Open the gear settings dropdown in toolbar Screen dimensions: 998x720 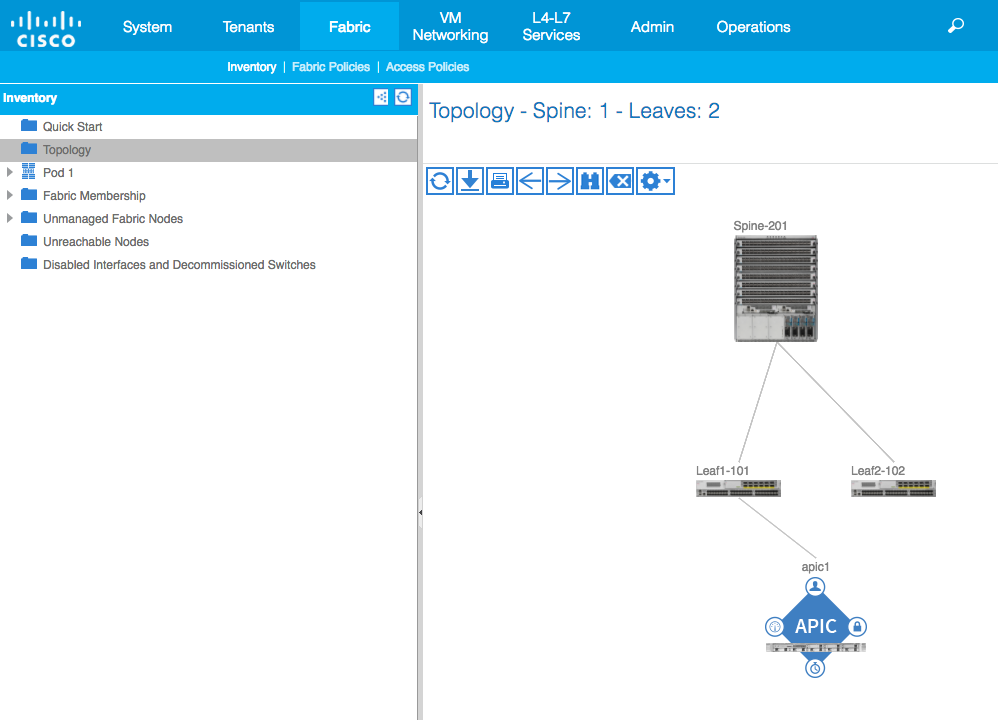[x=655, y=181]
